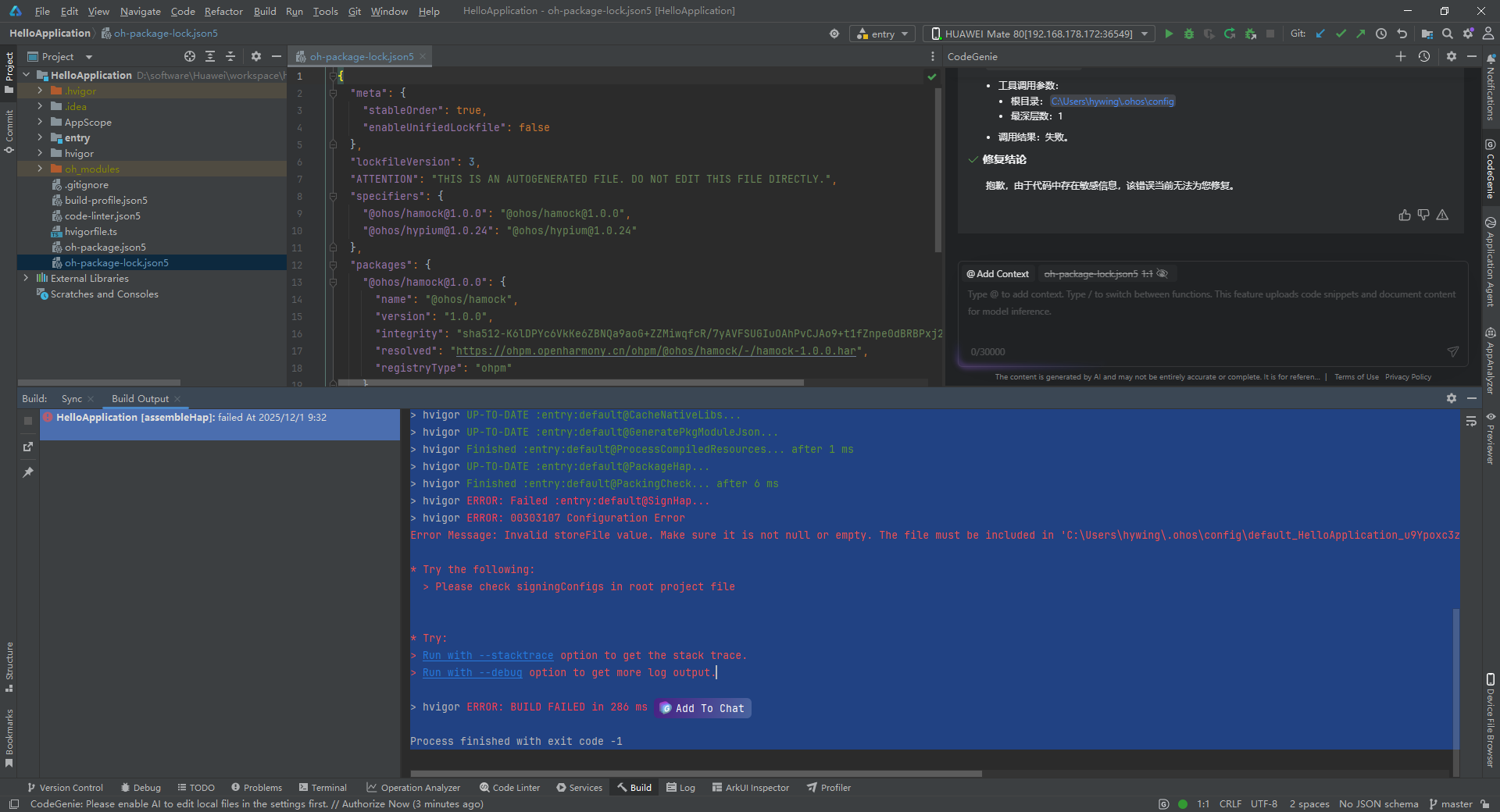The image size is (1500, 812).
Task: Open Search Everywhere magnifier icon
Action: pyautogui.click(x=1448, y=34)
